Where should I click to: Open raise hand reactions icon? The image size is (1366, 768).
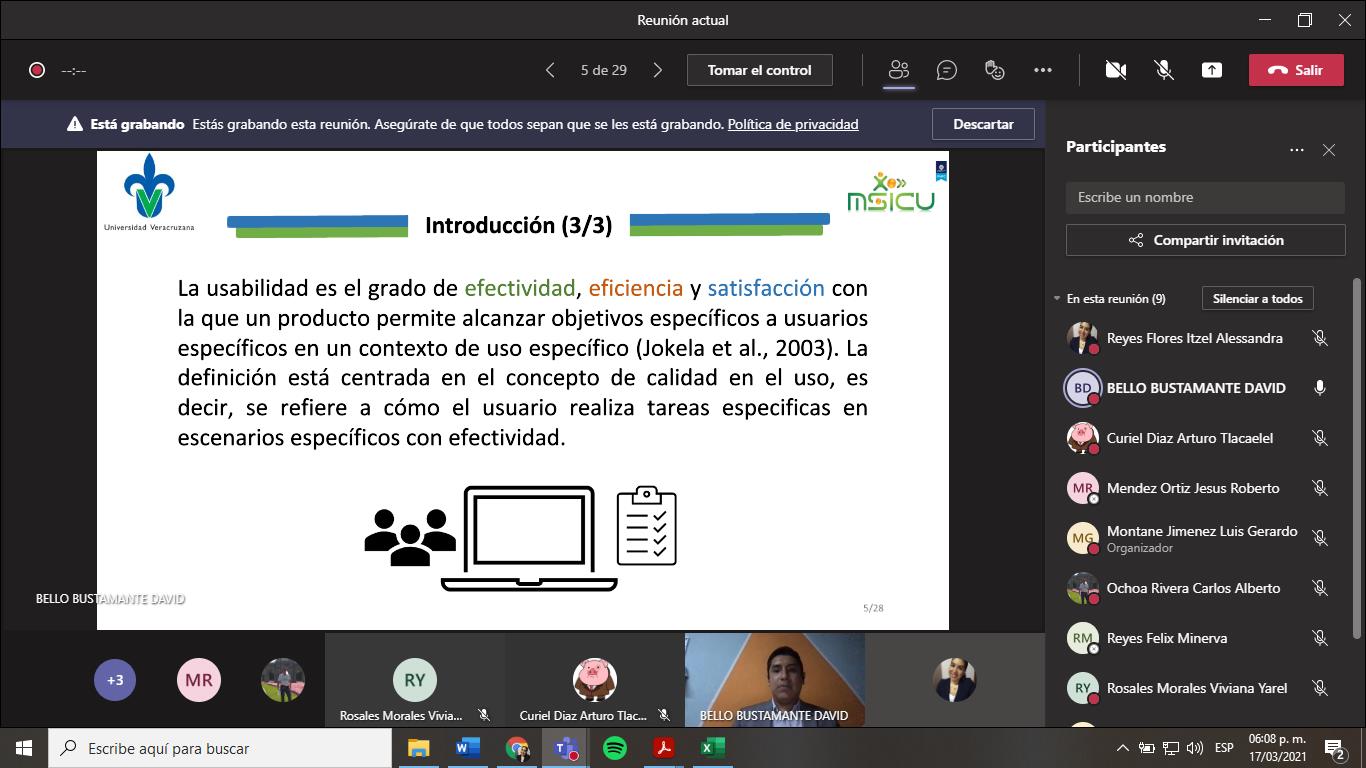pos(994,70)
